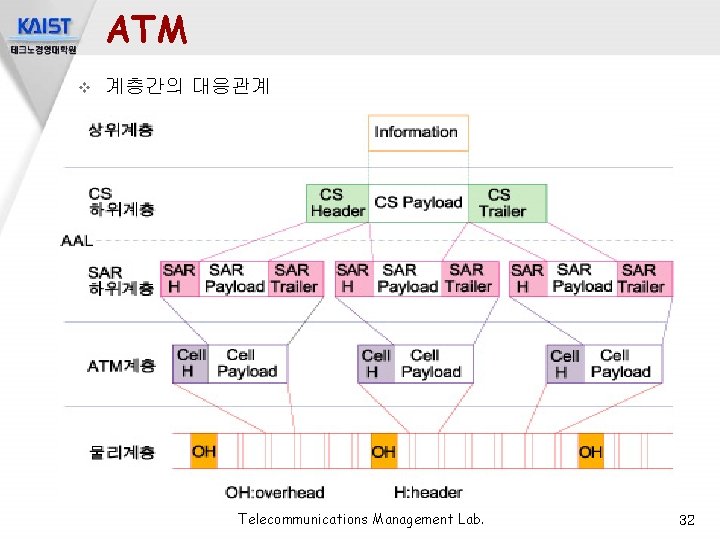This screenshot has width=720, height=540.
Task: Click the SAR 하위계층 label
Action: [121, 281]
